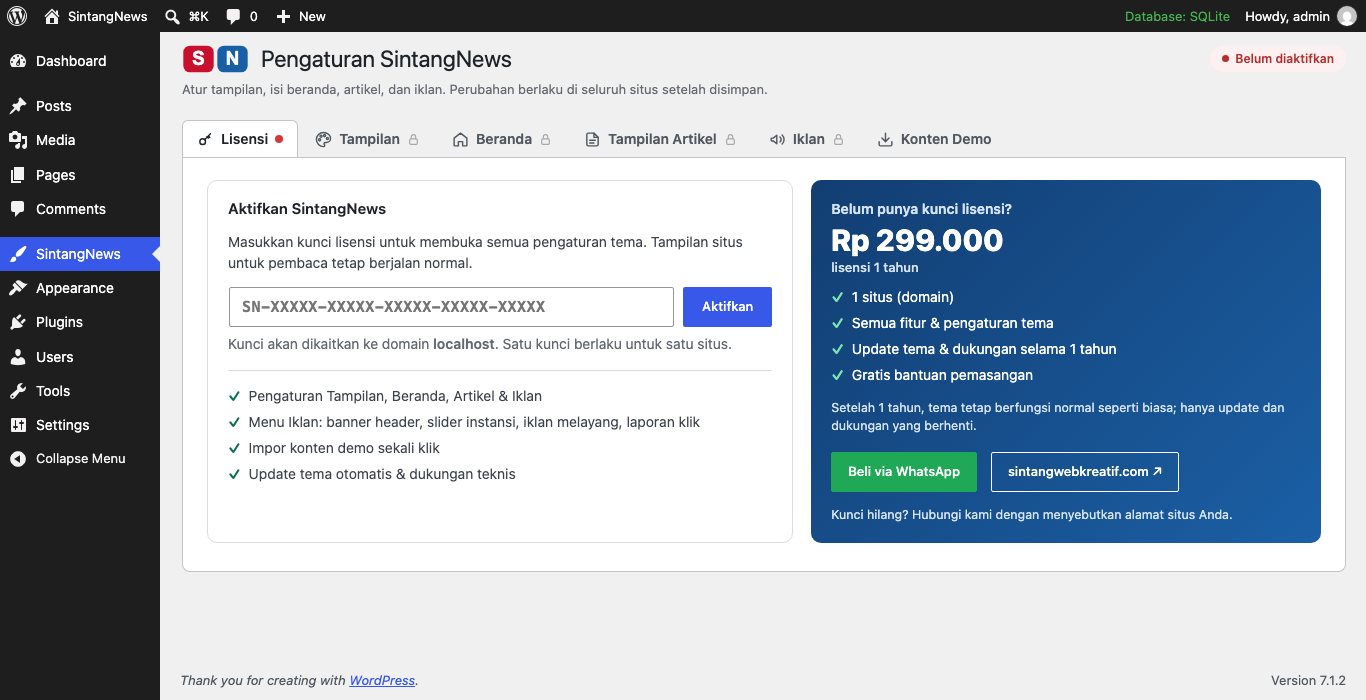Click the Settings sliders icon
1366x700 pixels.
[x=18, y=425]
